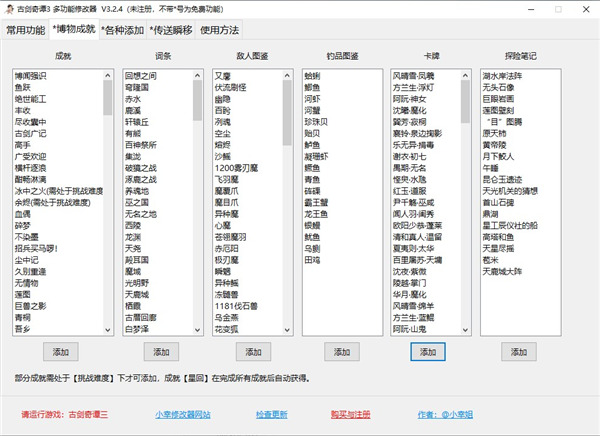Select 广受欢迎 in the 成就 list
This screenshot has height=436, width=600.
31,156
